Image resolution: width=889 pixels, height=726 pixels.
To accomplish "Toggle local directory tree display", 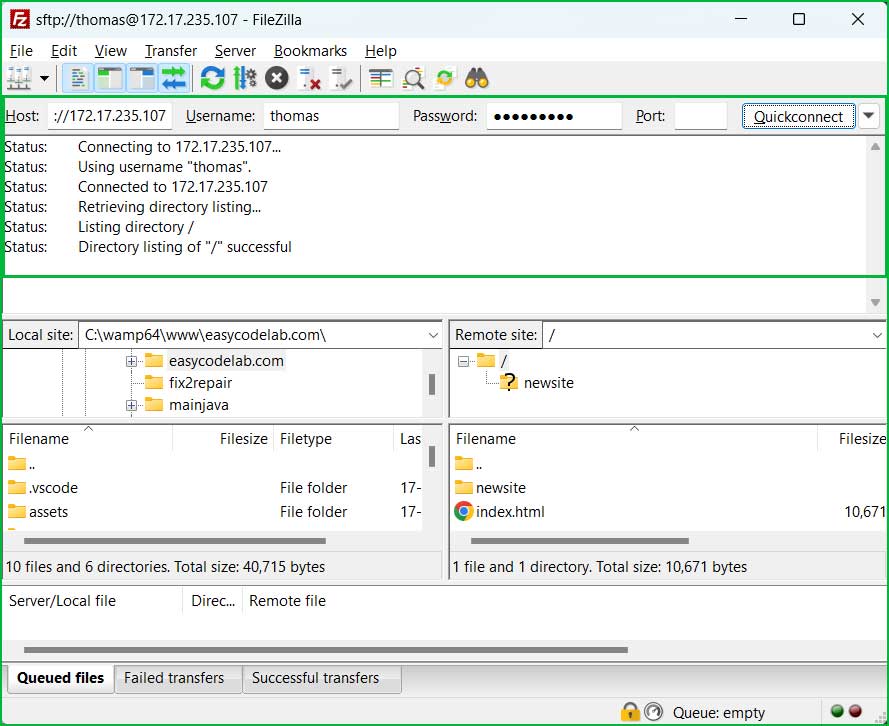I will pyautogui.click(x=109, y=78).
